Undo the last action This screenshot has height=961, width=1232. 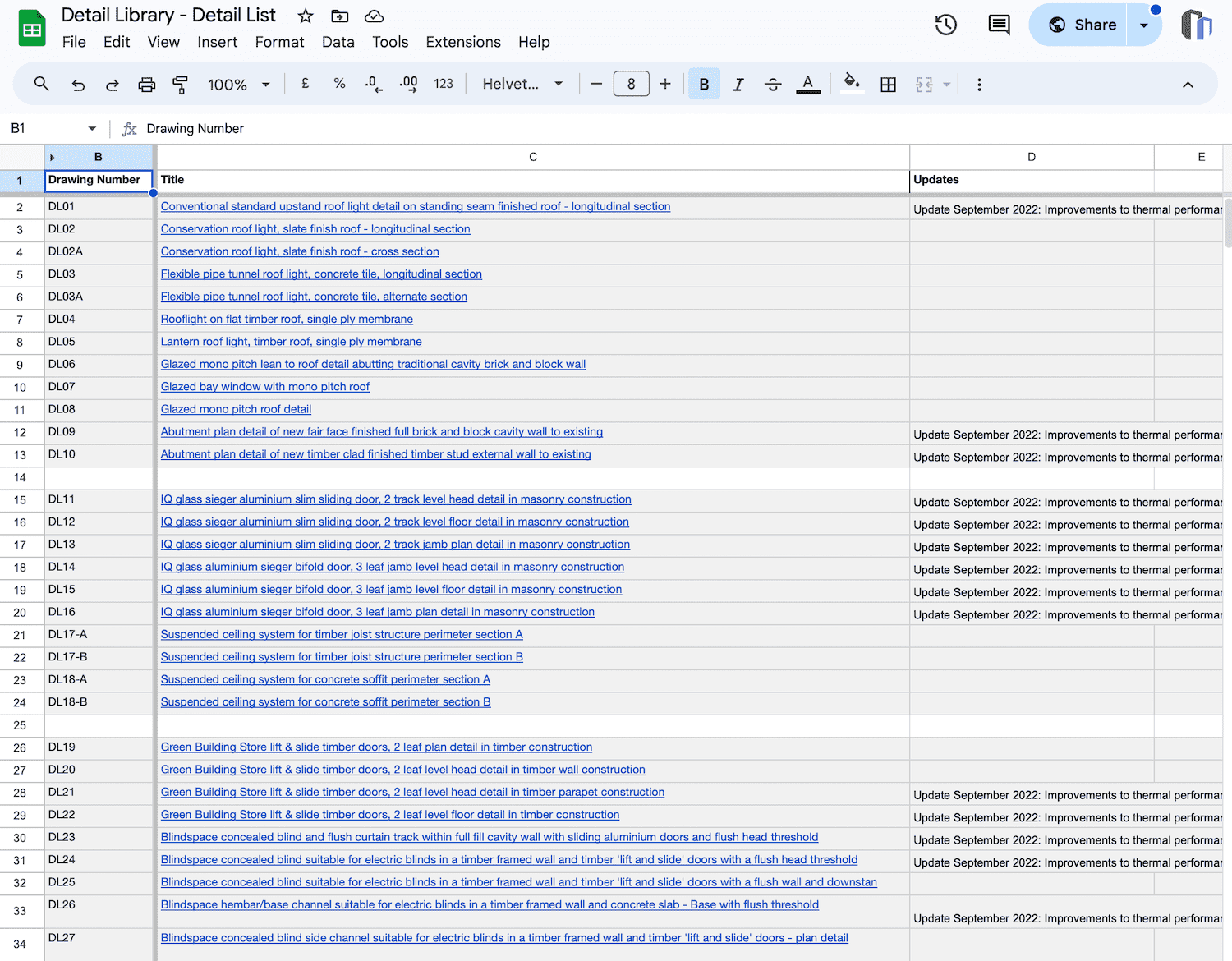(x=78, y=85)
